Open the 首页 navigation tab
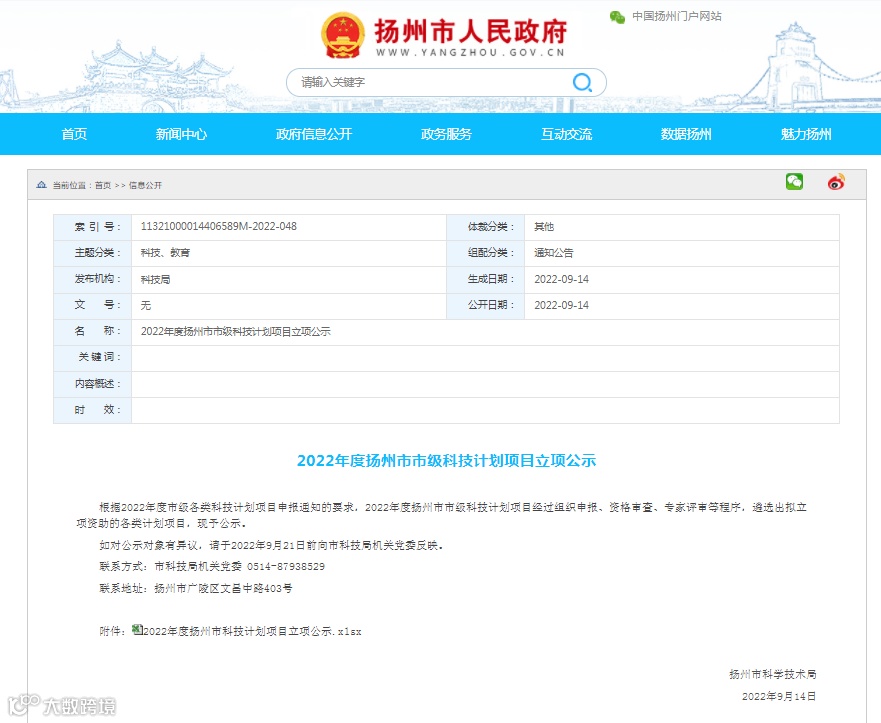Screen dimensions: 881x723 tap(74, 134)
